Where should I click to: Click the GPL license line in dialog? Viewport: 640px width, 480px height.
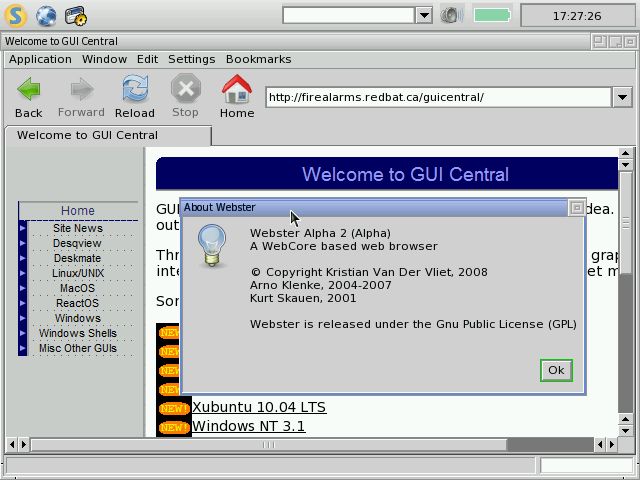click(x=413, y=324)
